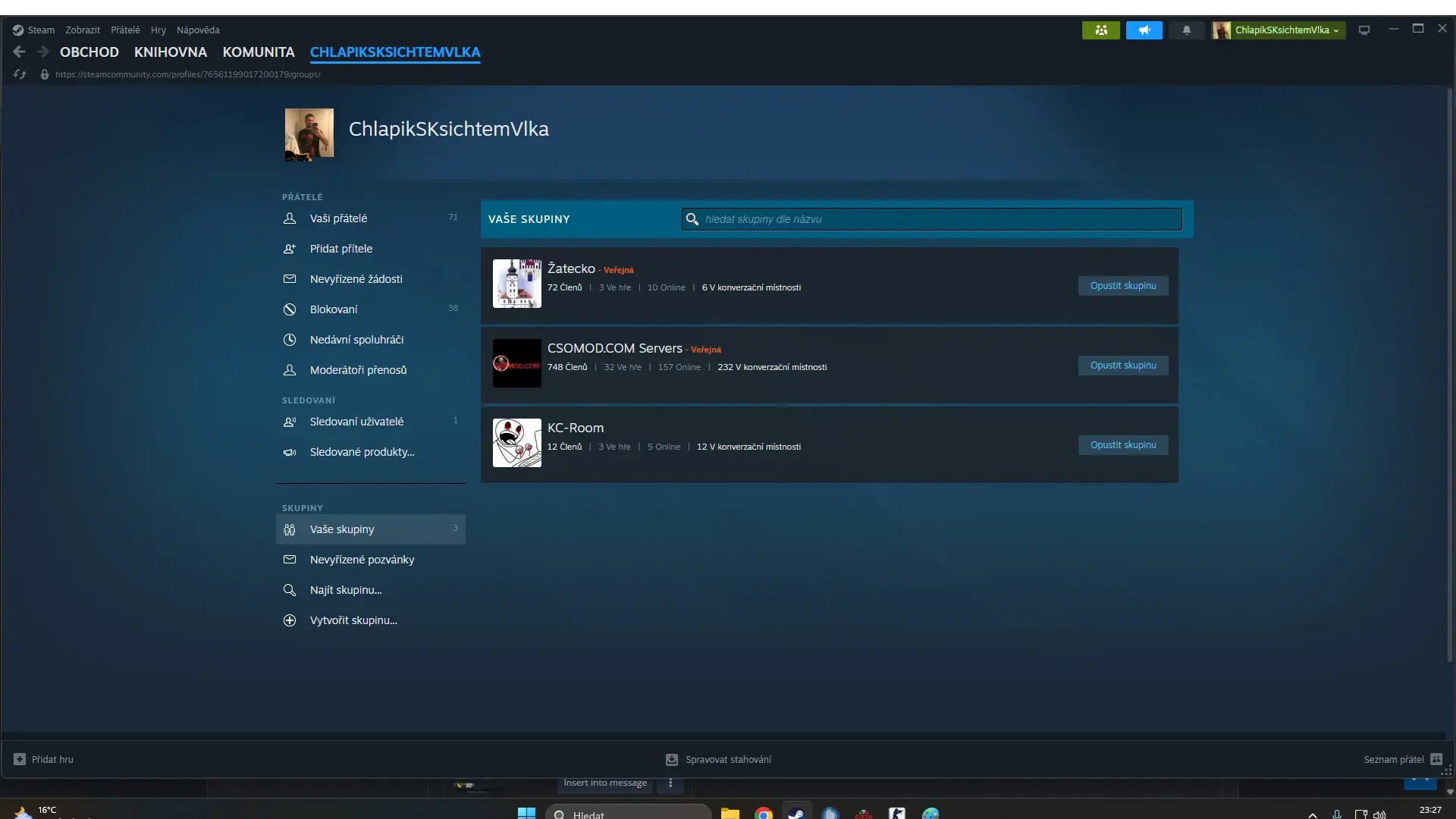Open the CSOMOD.COM Servers group link
Image resolution: width=1456 pixels, height=819 pixels.
[614, 348]
